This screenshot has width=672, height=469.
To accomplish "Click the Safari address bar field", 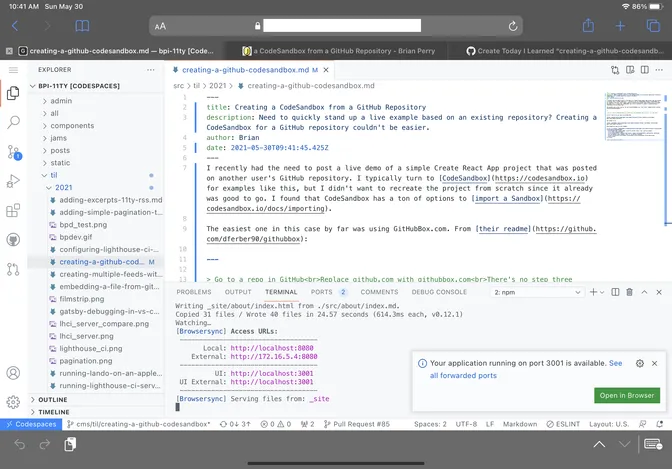I will 336,26.
